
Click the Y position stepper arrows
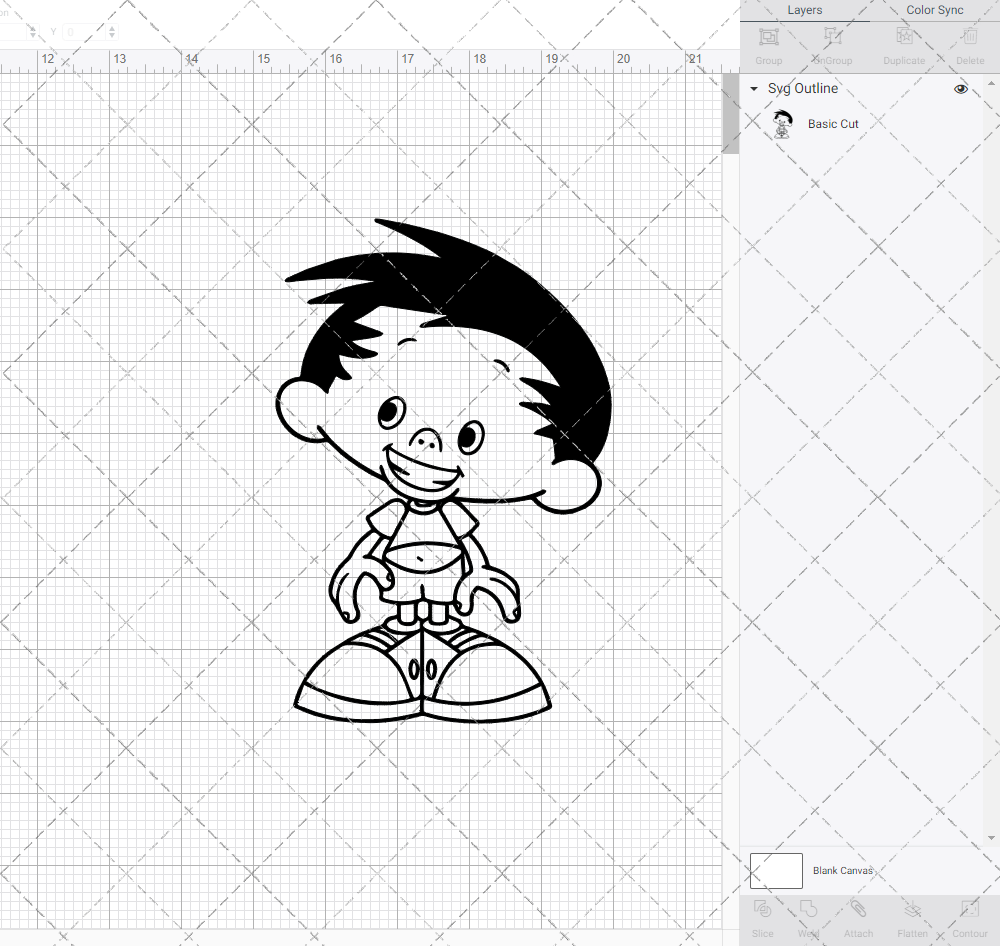(112, 32)
